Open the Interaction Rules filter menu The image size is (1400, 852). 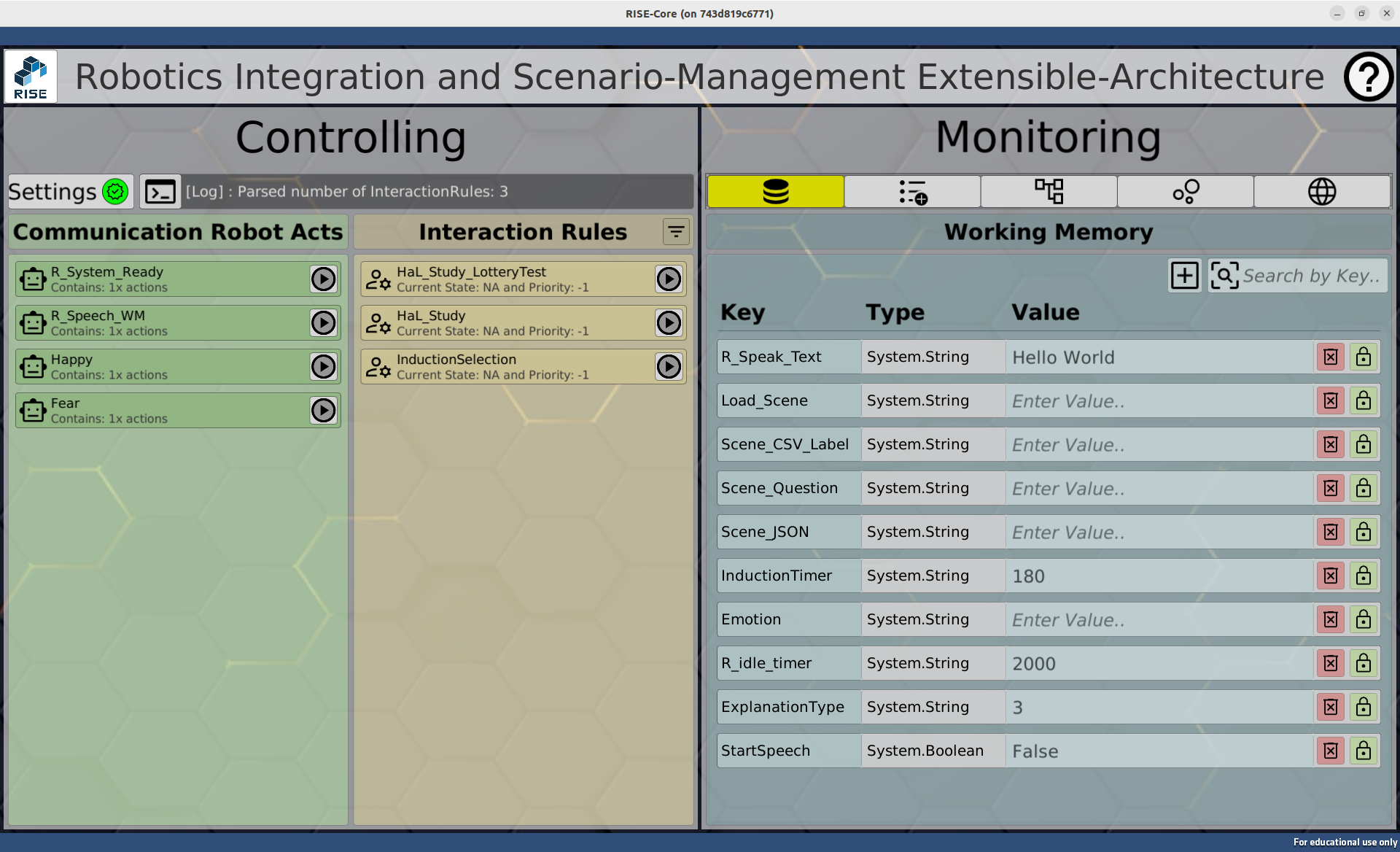(676, 232)
